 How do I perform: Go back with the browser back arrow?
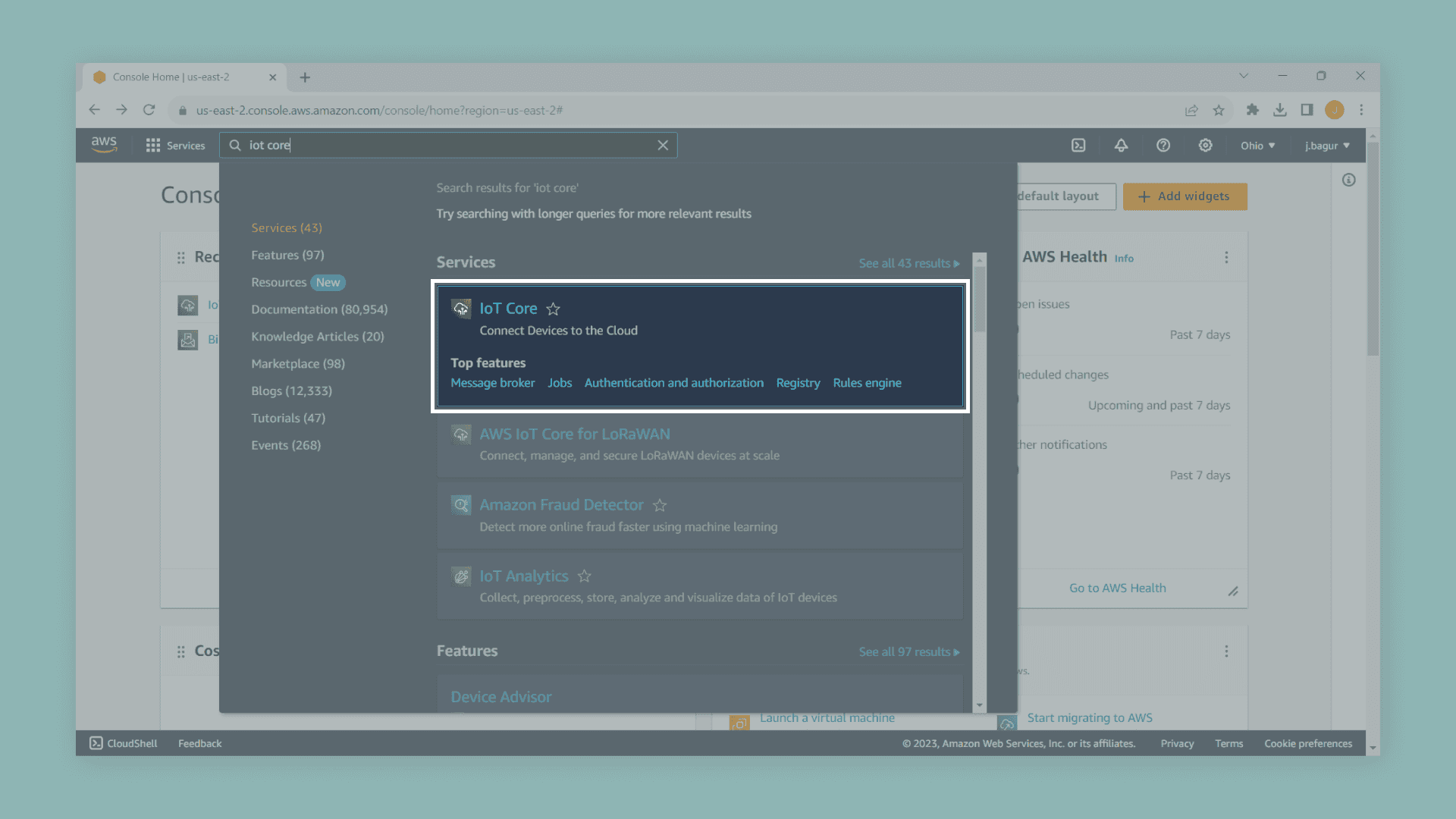coord(94,110)
